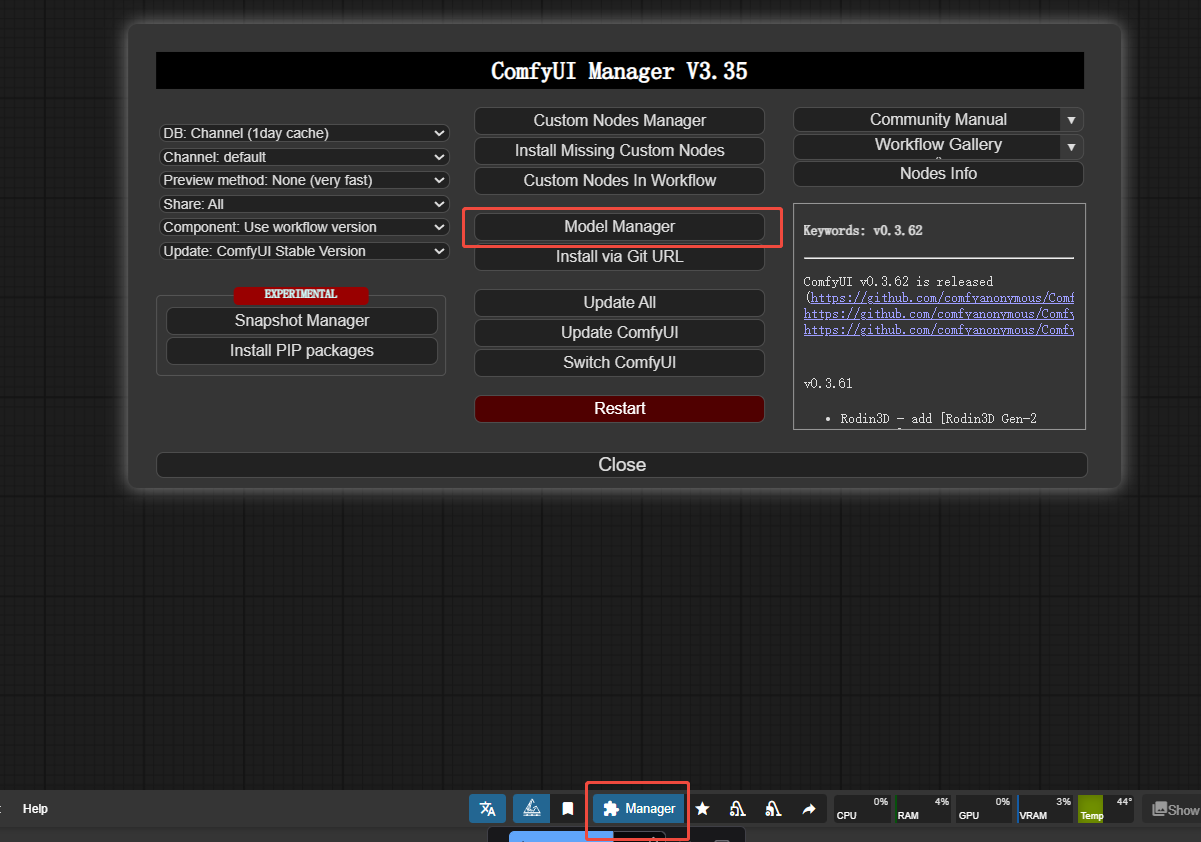Viewport: 1201px width, 842px height.
Task: Click the bookmark icon in the bottom toolbar
Action: [567, 808]
